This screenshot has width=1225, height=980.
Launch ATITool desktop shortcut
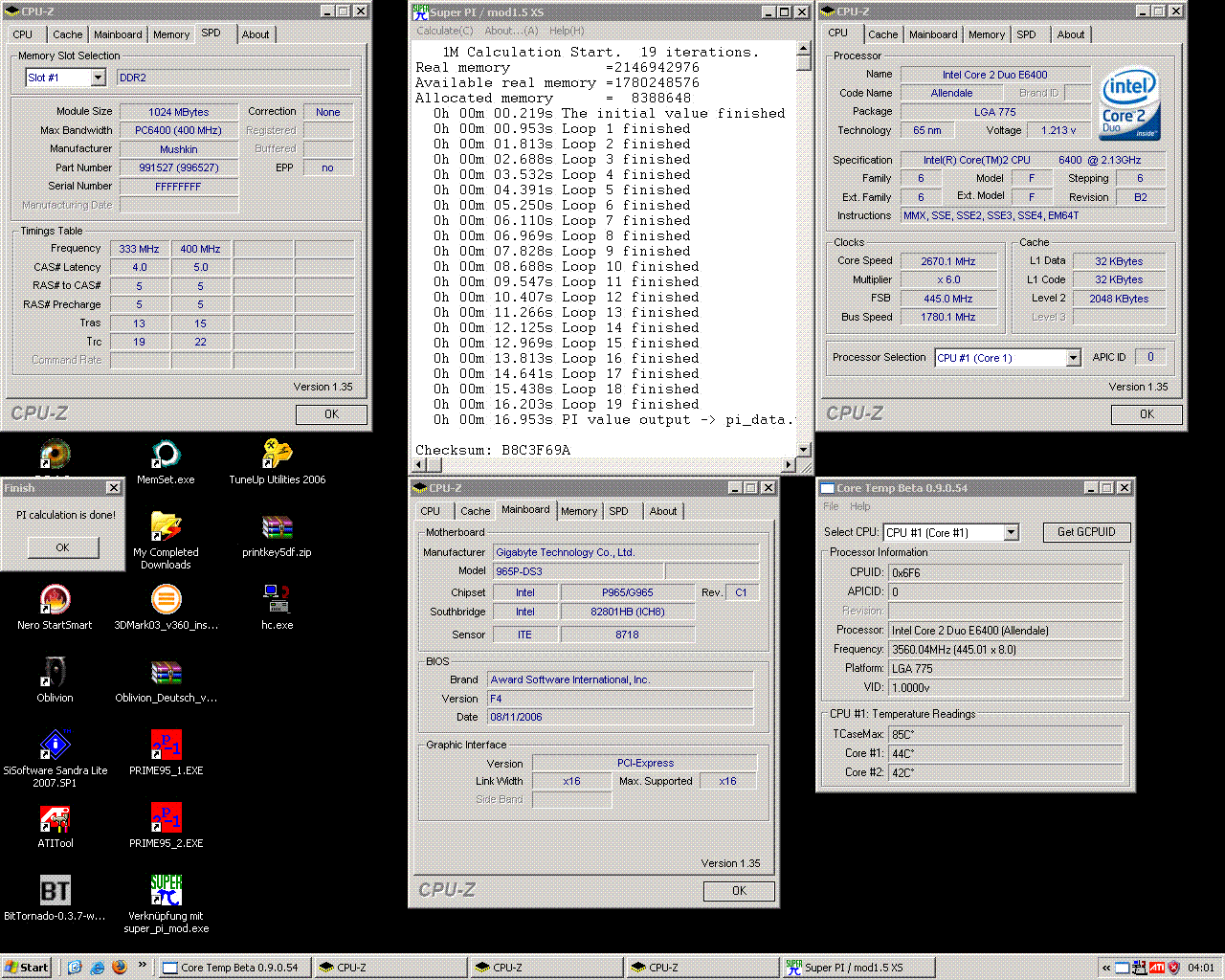[55, 826]
